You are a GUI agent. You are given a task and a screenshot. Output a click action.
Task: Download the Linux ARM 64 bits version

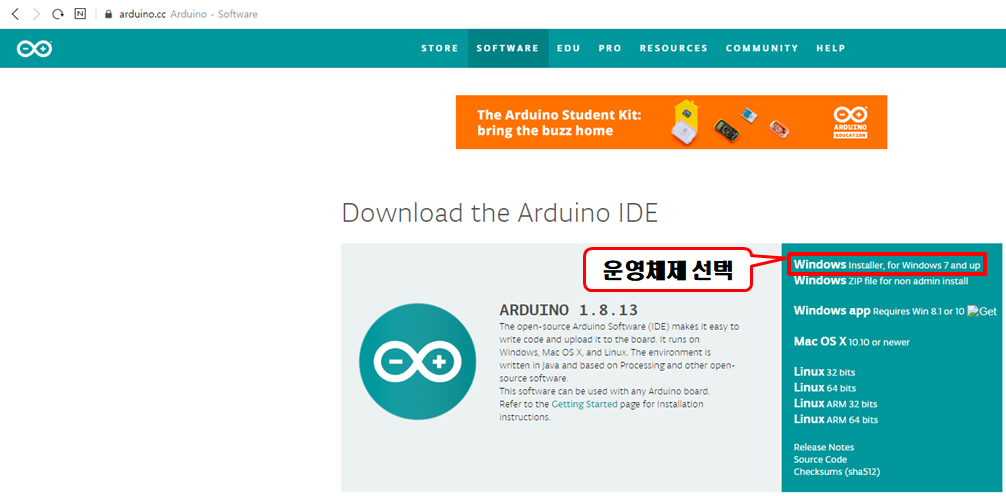(x=835, y=420)
